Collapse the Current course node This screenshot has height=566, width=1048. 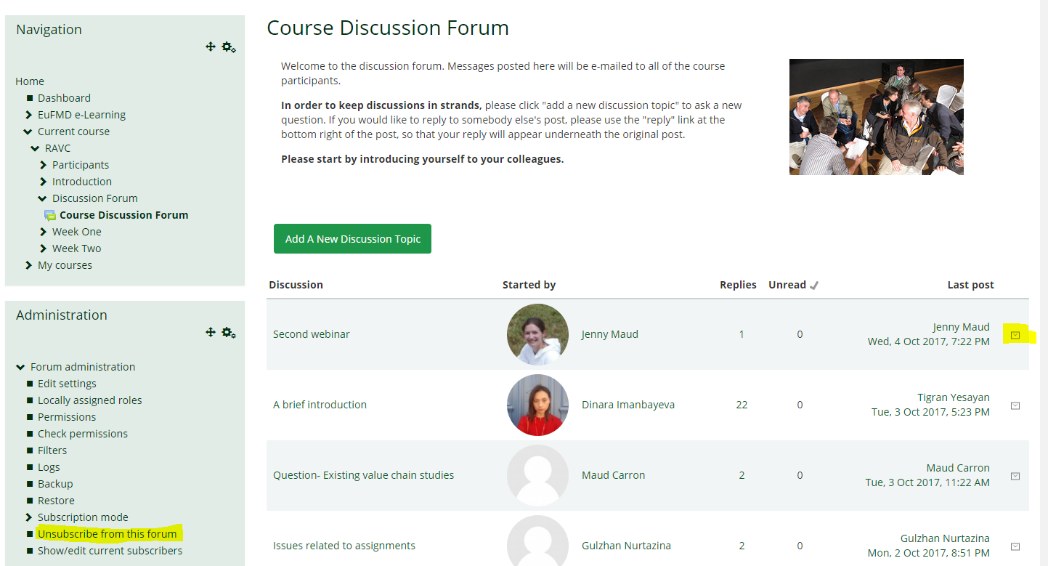[x=27, y=132]
